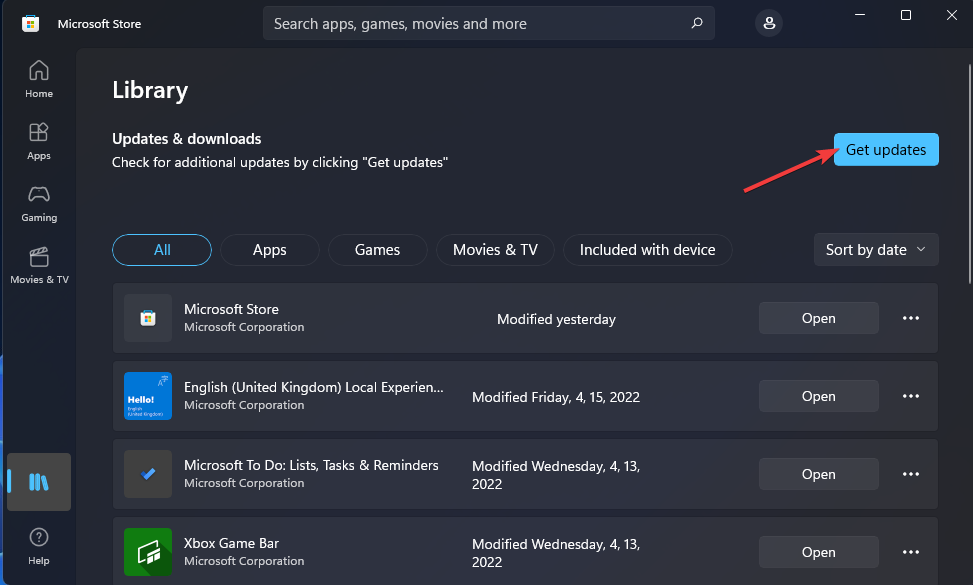Open the Sort by date dropdown
The height and width of the screenshot is (585, 973).
875,249
